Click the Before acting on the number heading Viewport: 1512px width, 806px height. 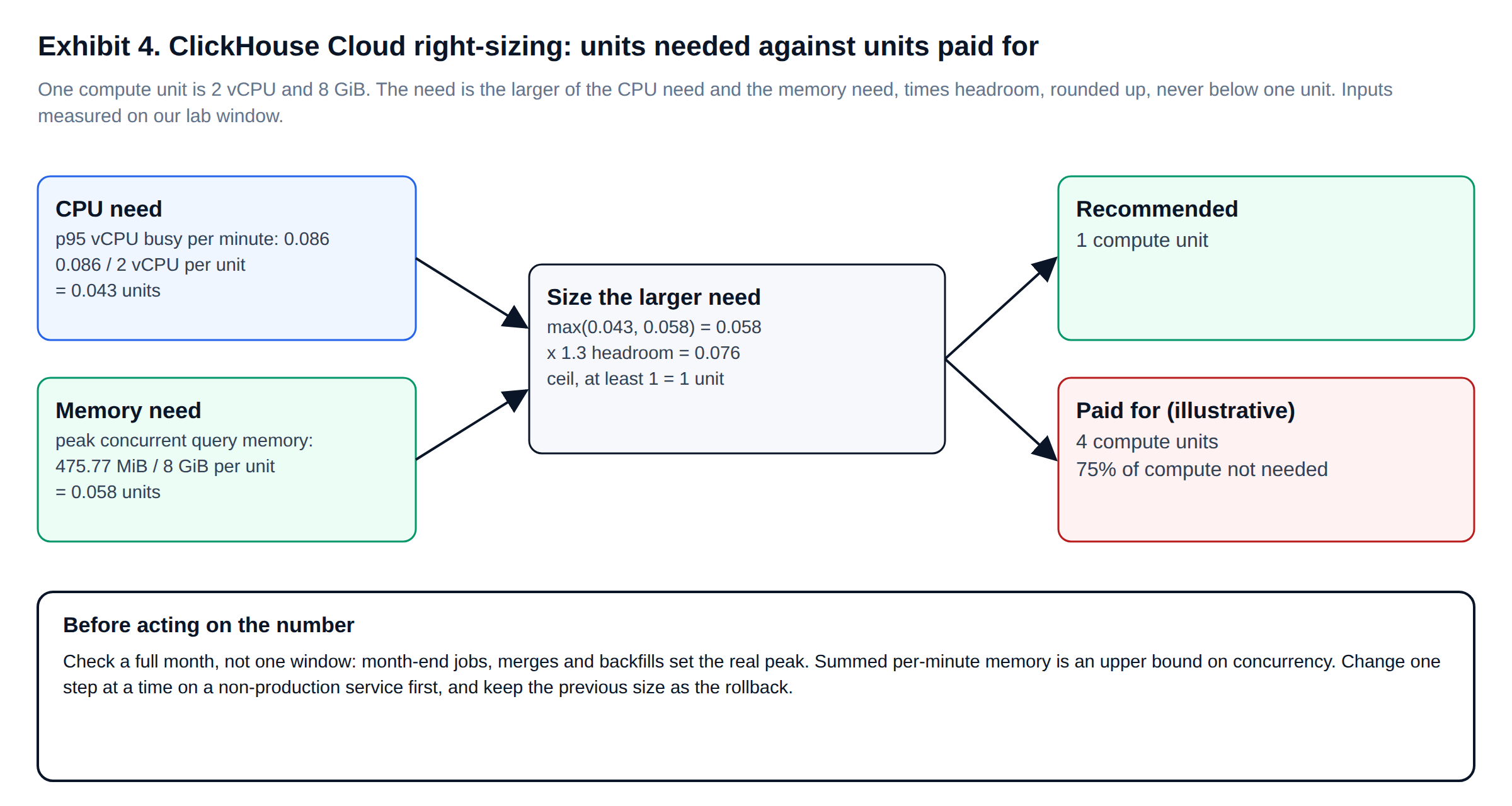pos(209,625)
